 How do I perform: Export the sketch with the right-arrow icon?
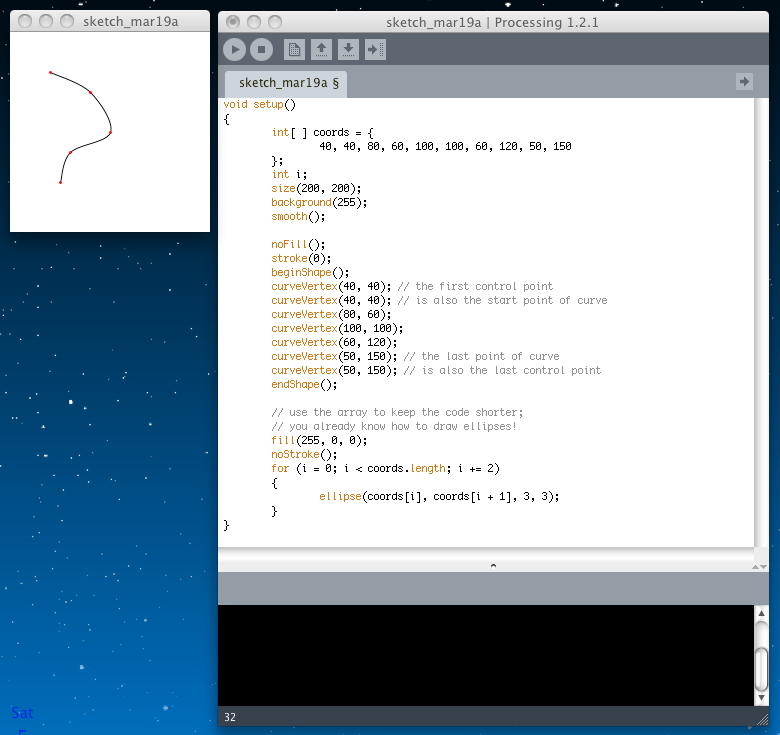click(x=375, y=49)
